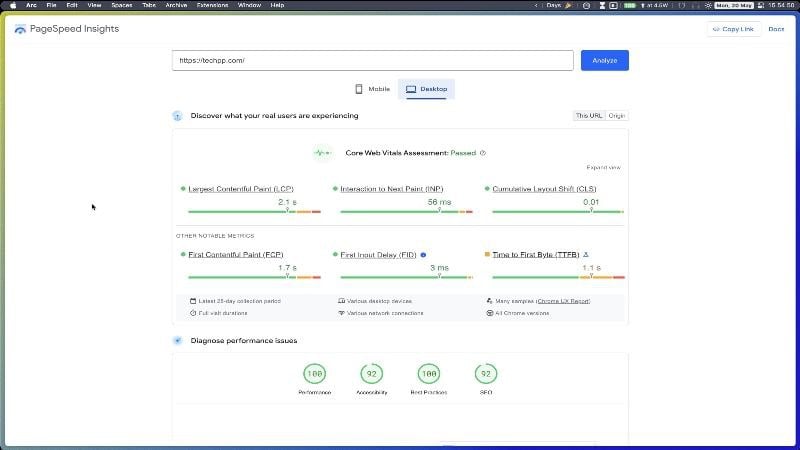This screenshot has height=450, width=800.
Task: Click the Core Web Vitals pulse icon
Action: pyautogui.click(x=322, y=153)
